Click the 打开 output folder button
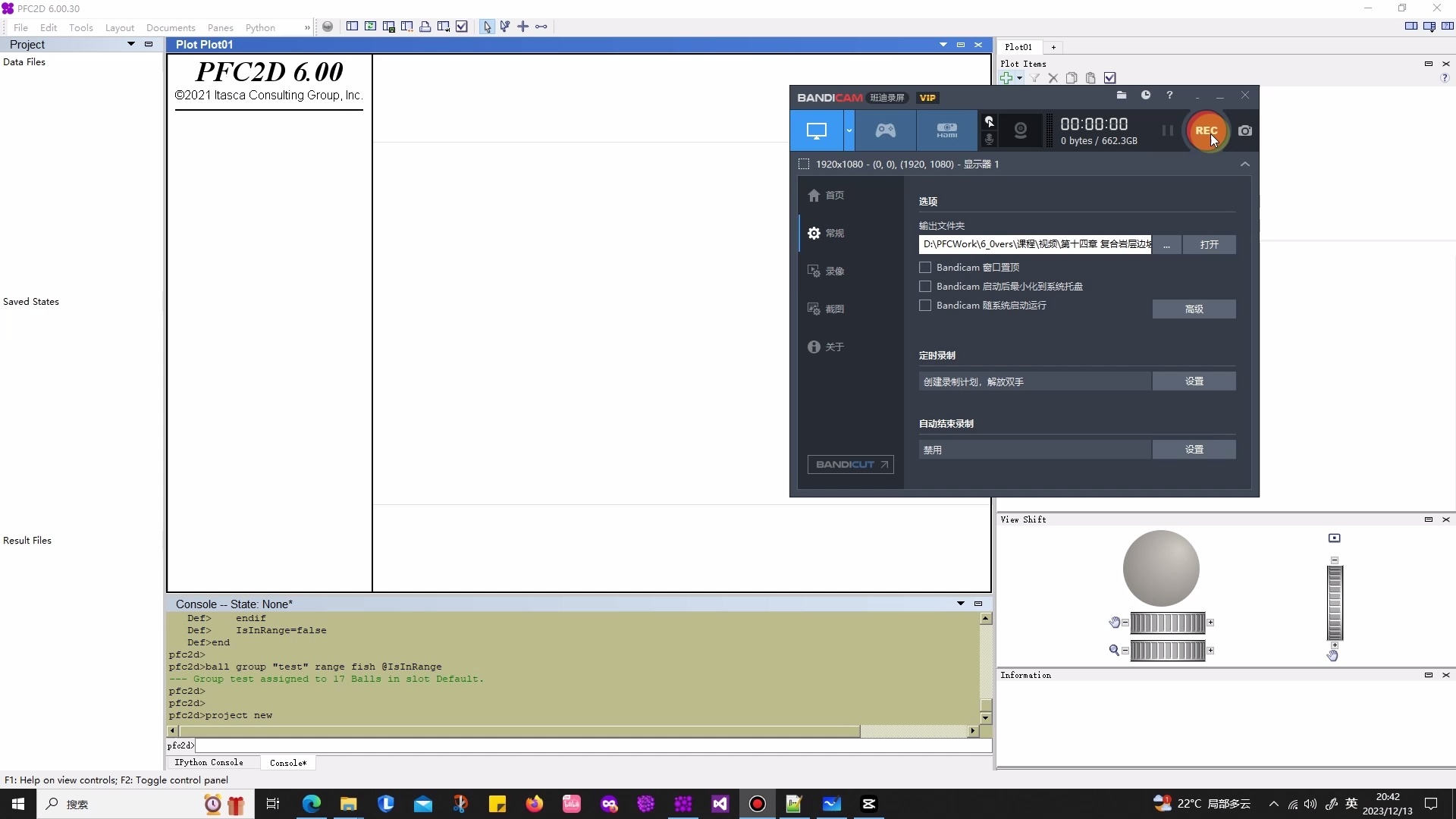The height and width of the screenshot is (819, 1456). pos(1209,244)
